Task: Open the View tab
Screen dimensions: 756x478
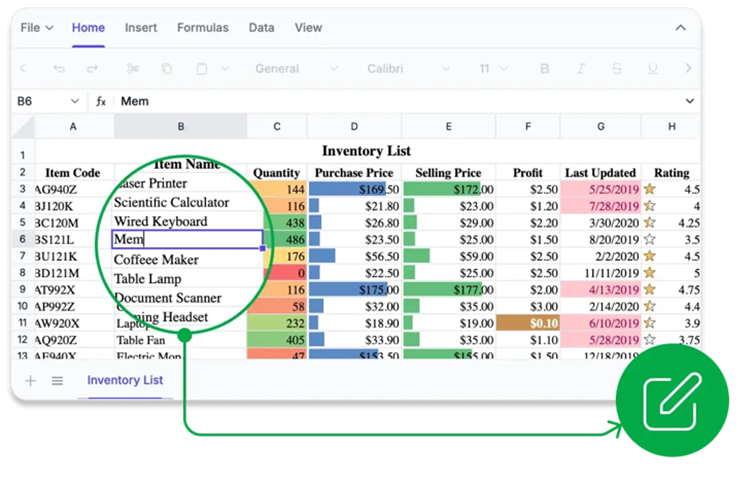Action: [308, 28]
